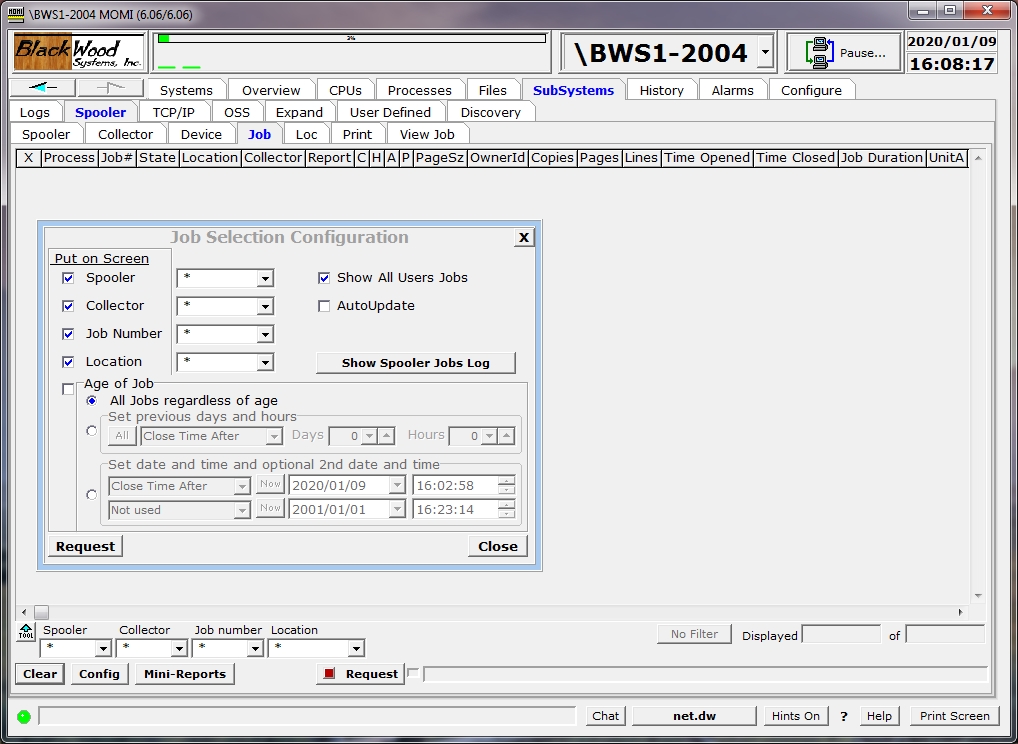Select the Set previous days and hours radio button
This screenshot has height=744, width=1018.
(x=92, y=431)
